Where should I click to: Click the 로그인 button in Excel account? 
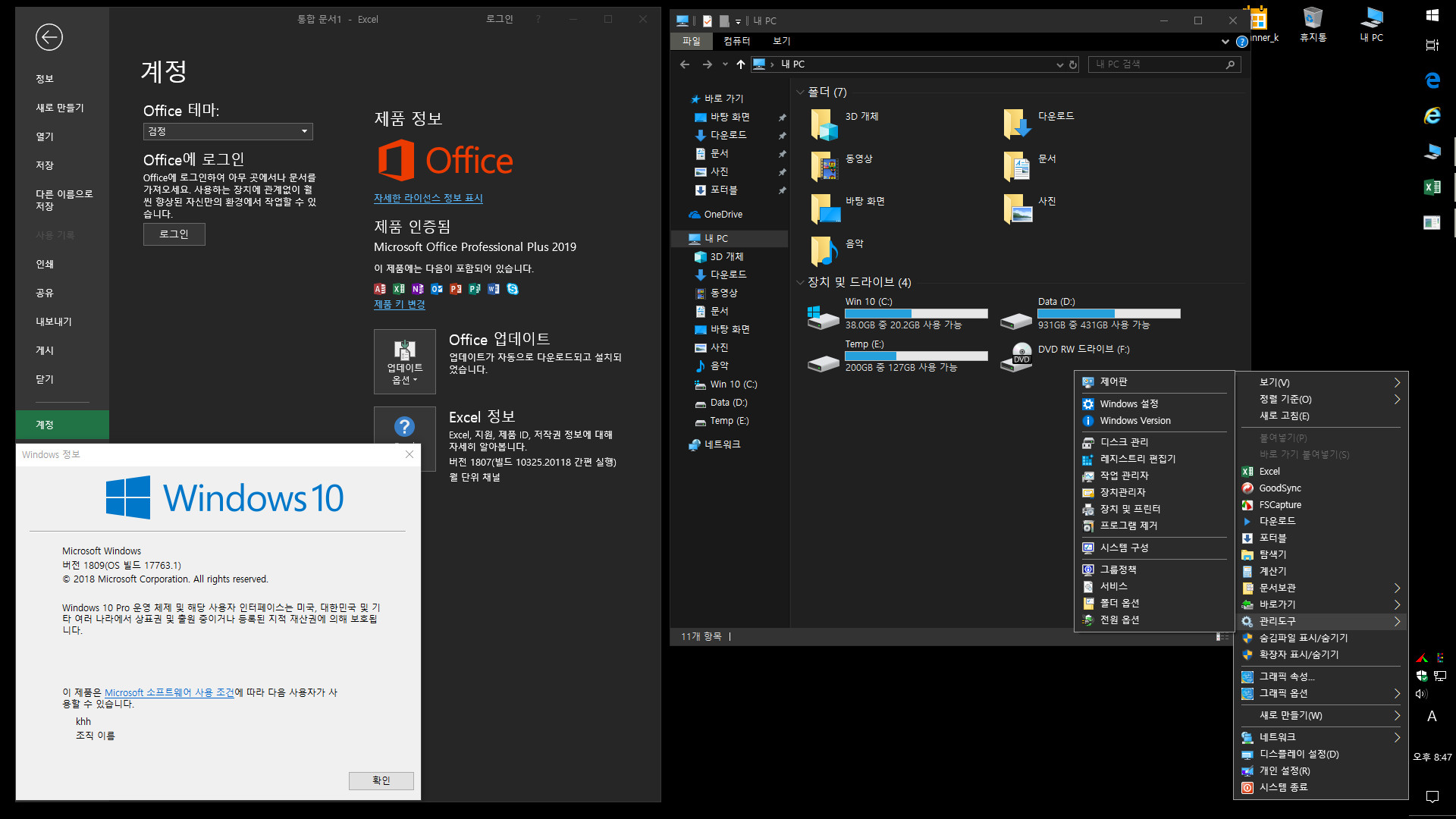(174, 234)
